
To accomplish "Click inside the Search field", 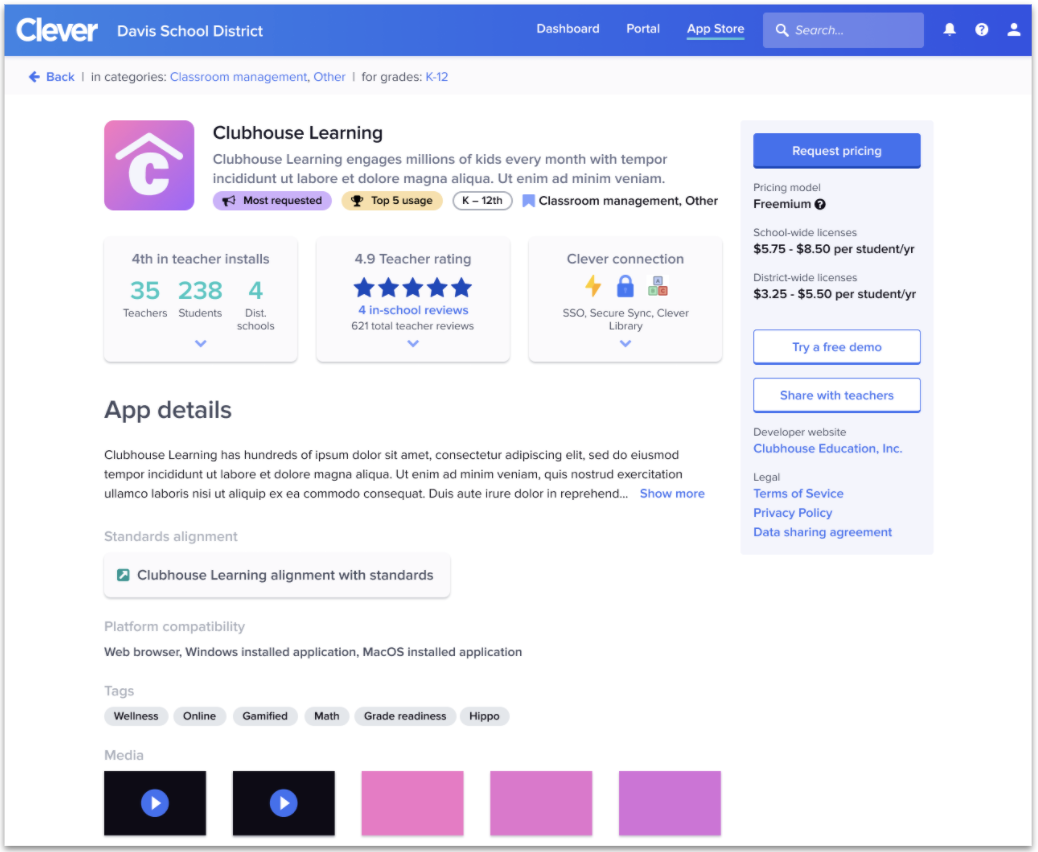I will (843, 29).
